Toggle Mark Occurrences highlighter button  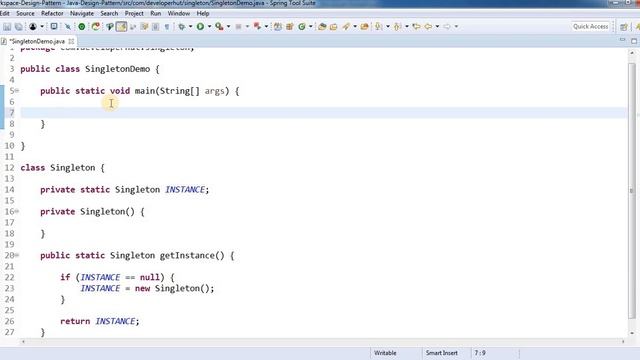121,27
